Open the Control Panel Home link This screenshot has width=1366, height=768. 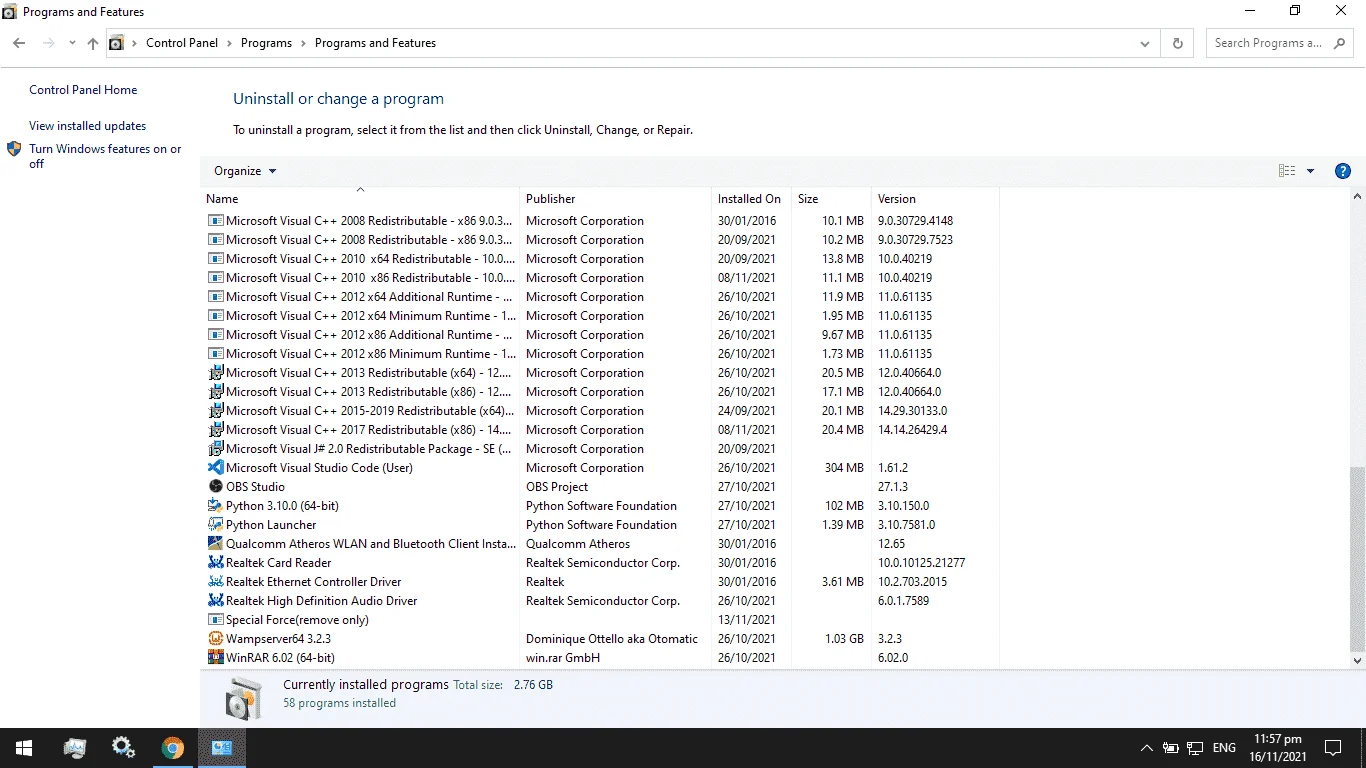[83, 90]
